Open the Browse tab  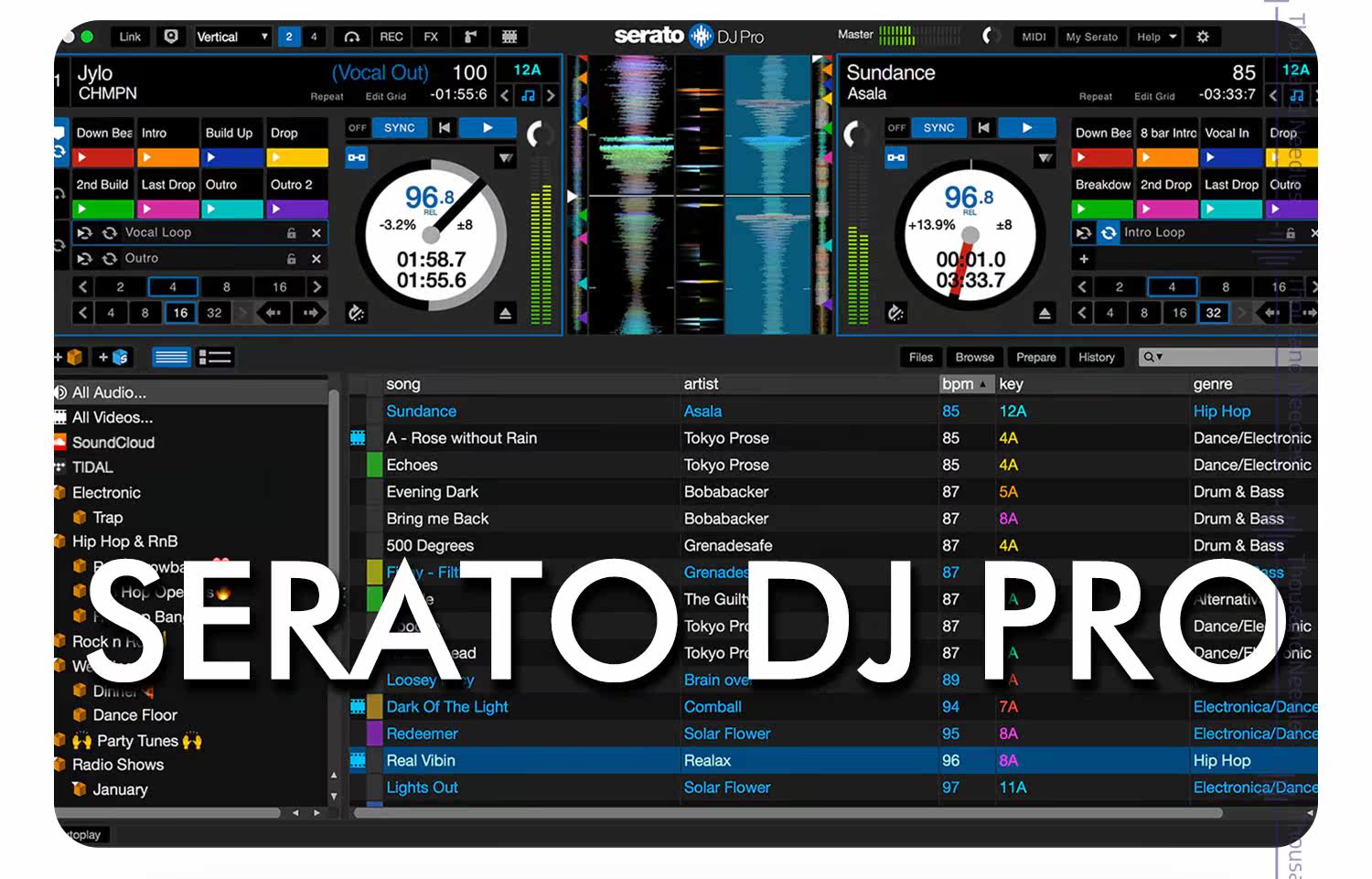click(975, 357)
